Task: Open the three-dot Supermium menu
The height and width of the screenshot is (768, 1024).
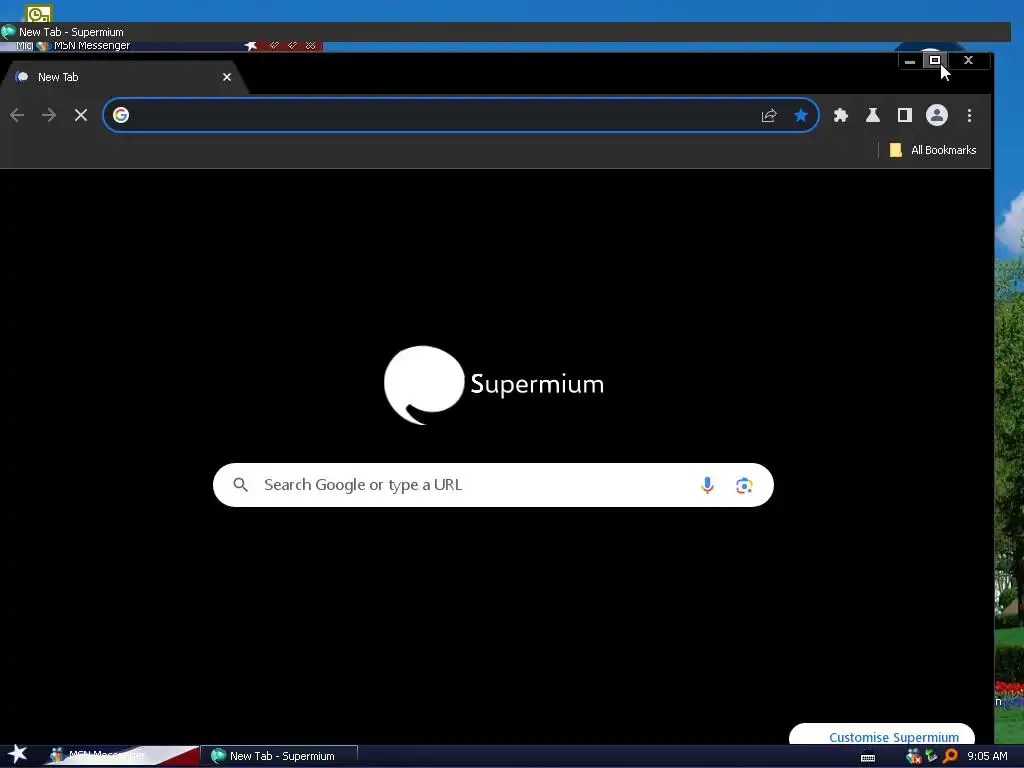Action: 969,116
